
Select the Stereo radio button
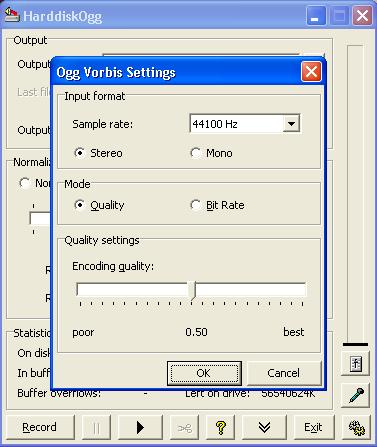pos(80,153)
